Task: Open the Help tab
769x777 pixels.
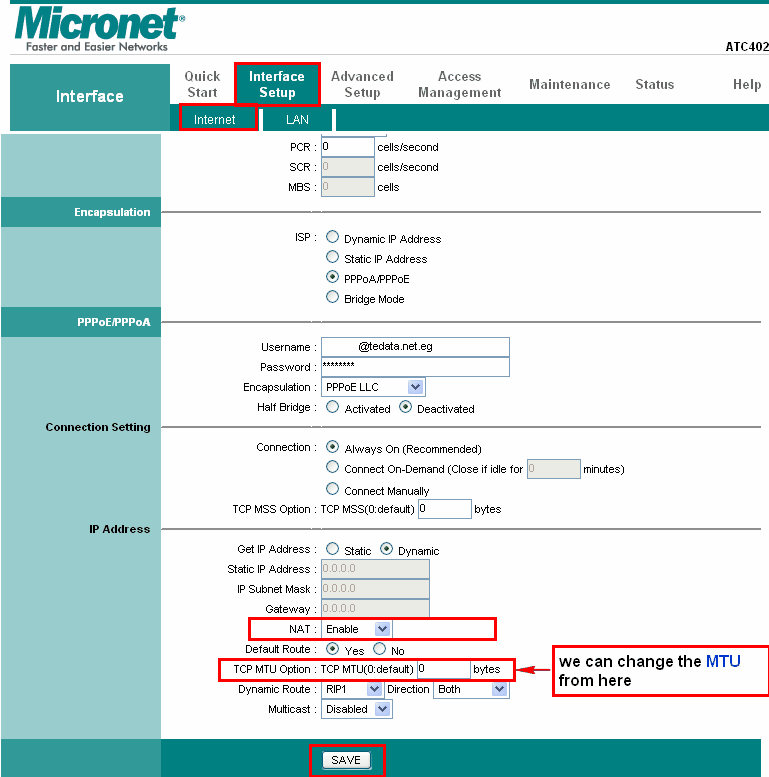Action: [x=747, y=84]
